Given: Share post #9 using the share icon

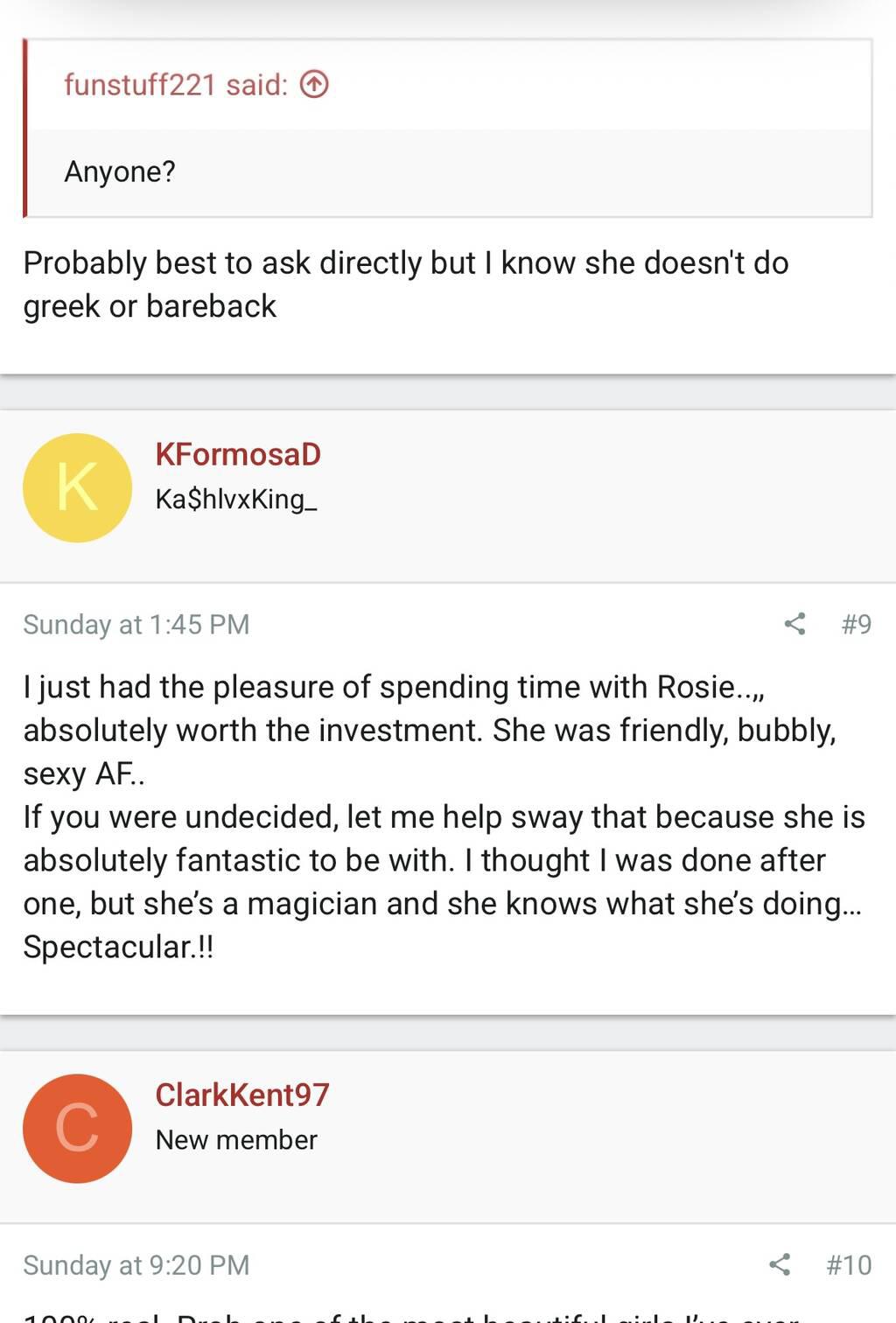Looking at the screenshot, I should 794,624.
